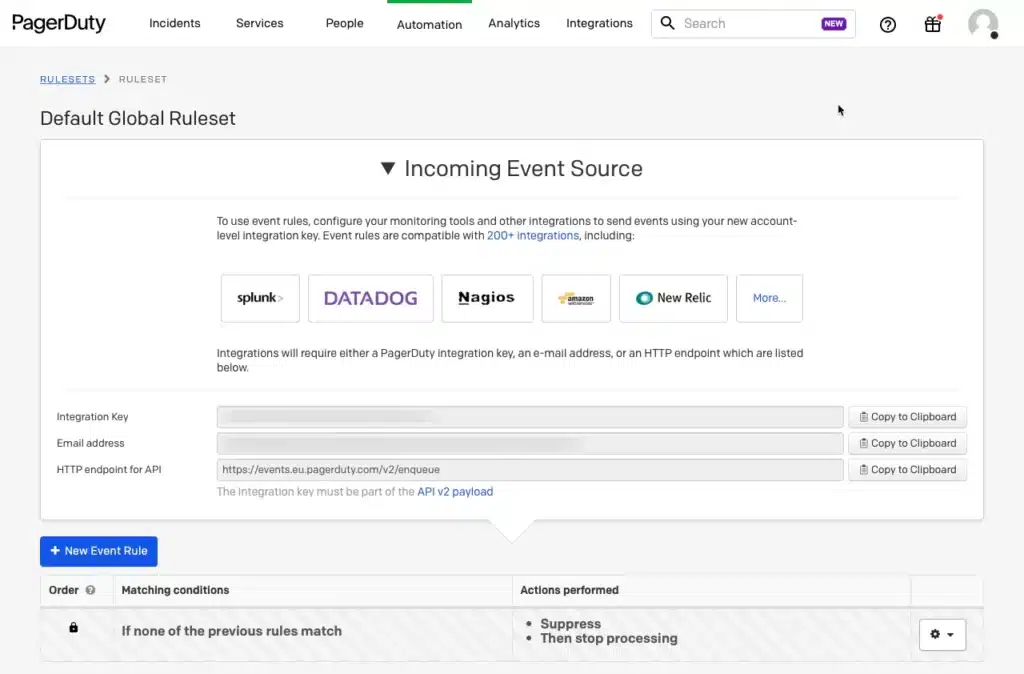Go to the RULESETS breadcrumb link
The image size is (1024, 674).
[67, 79]
